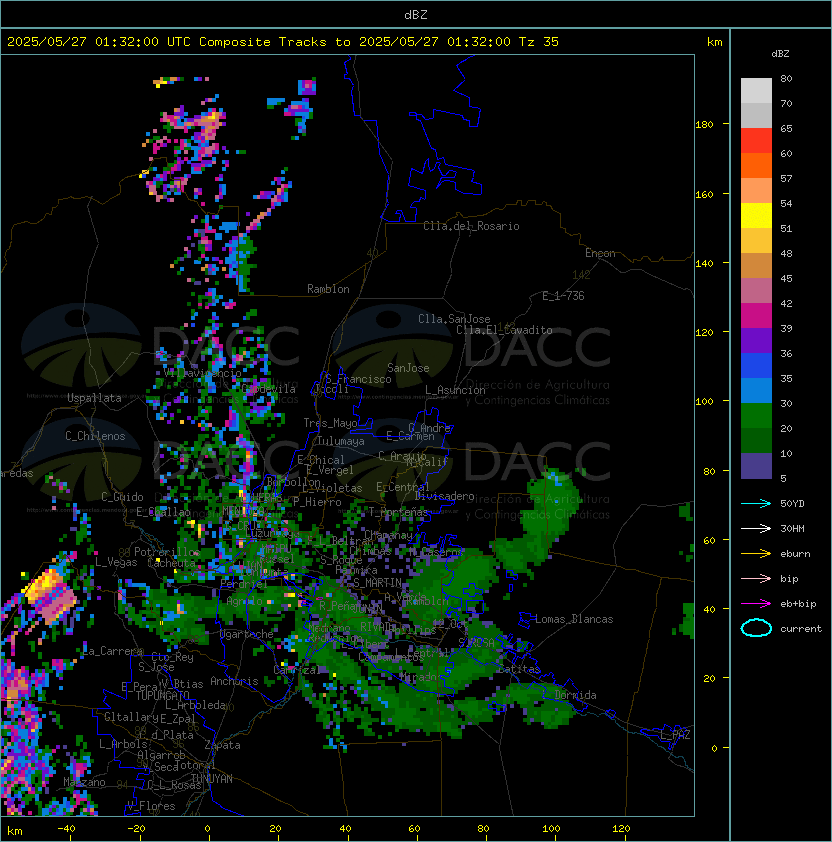Click the dark purple 10 dBZ swatch

point(756,466)
